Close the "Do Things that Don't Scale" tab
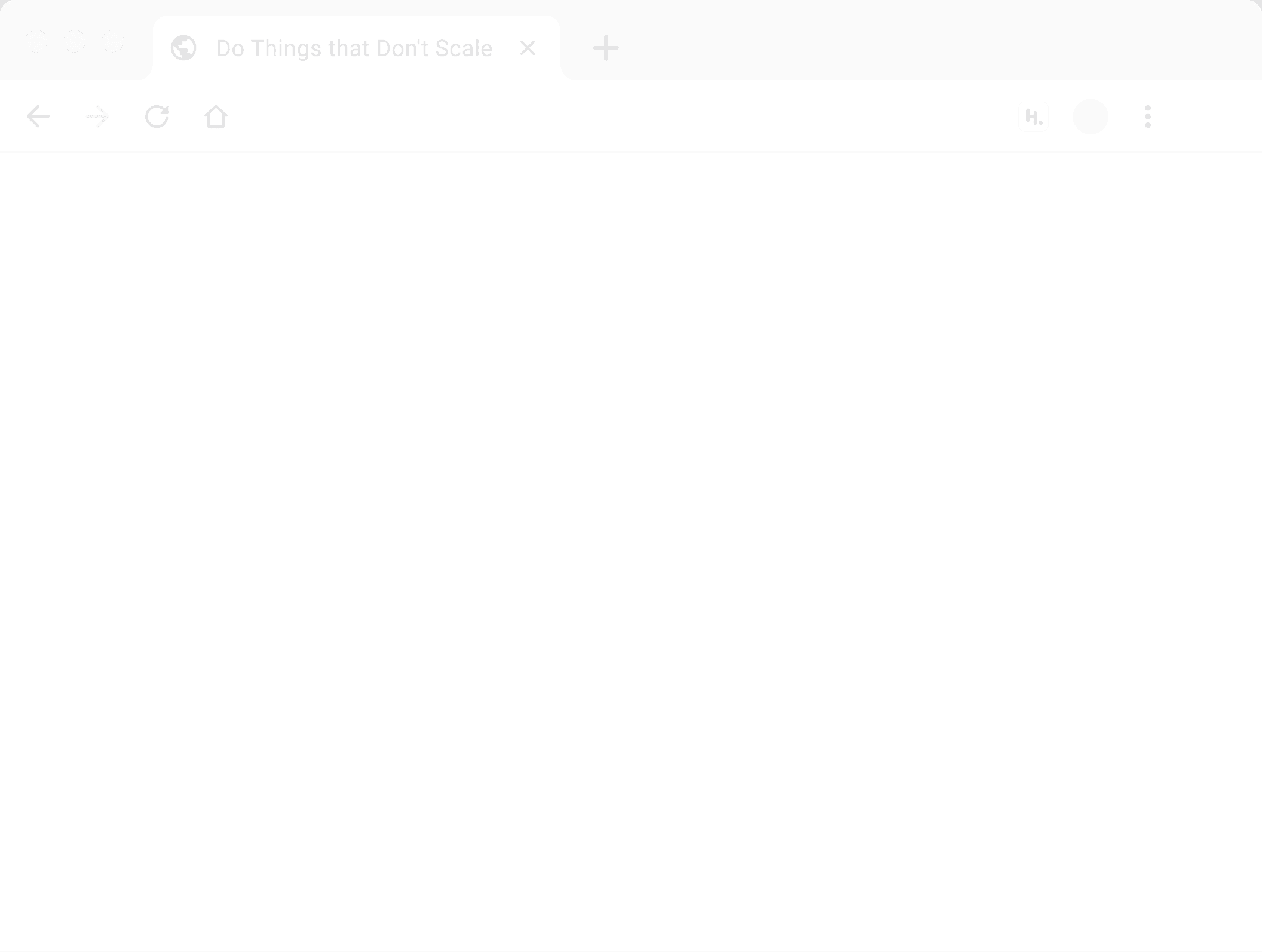Screen dimensions: 1262x952 pos(528,48)
